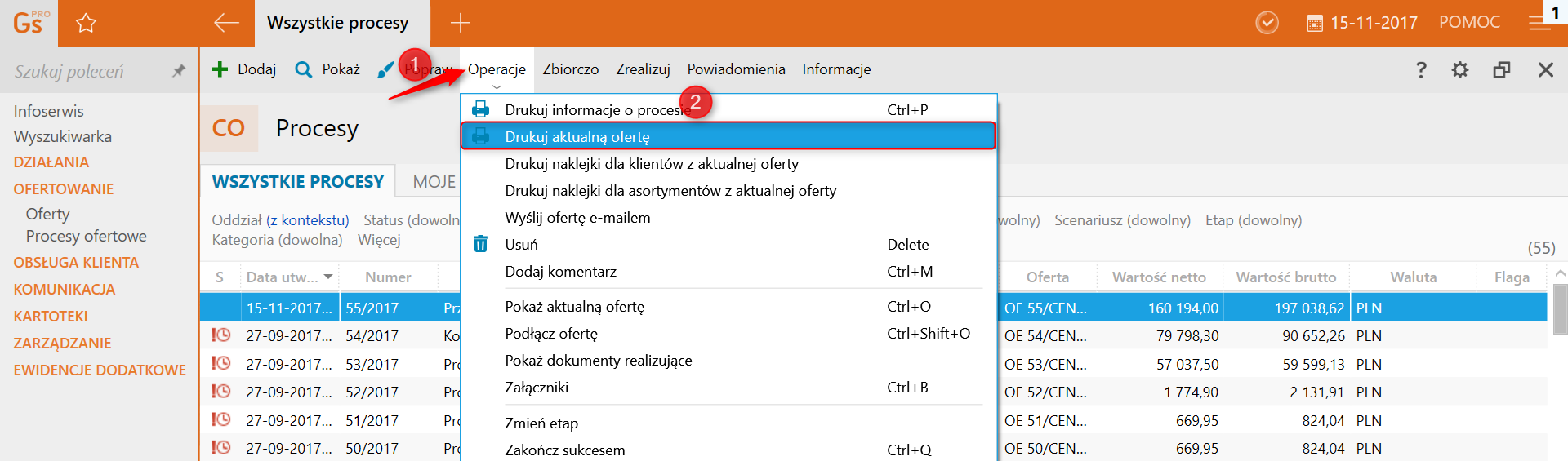Open a new tab with plus icon
The width and height of the screenshot is (1568, 461).
click(x=461, y=23)
